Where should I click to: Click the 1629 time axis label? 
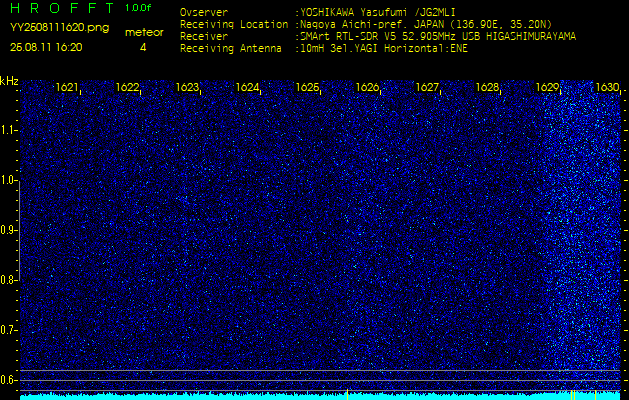[548, 87]
